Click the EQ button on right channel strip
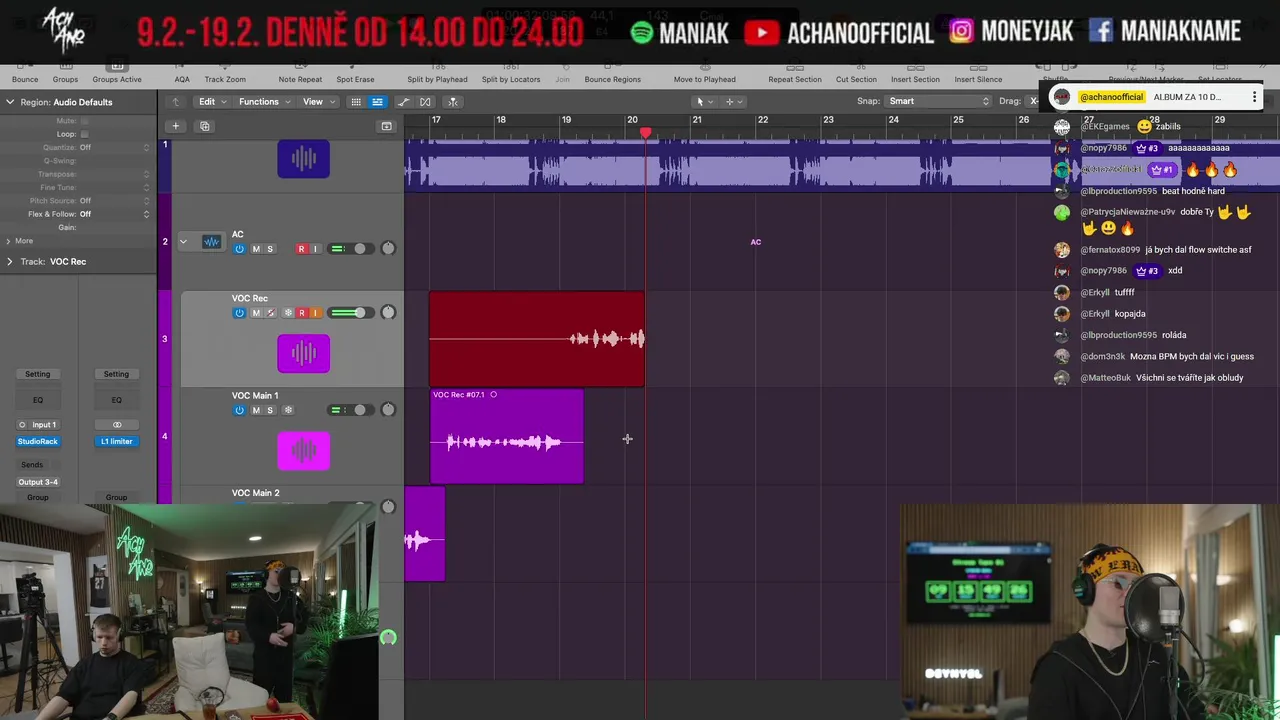The height and width of the screenshot is (720, 1280). [117, 400]
